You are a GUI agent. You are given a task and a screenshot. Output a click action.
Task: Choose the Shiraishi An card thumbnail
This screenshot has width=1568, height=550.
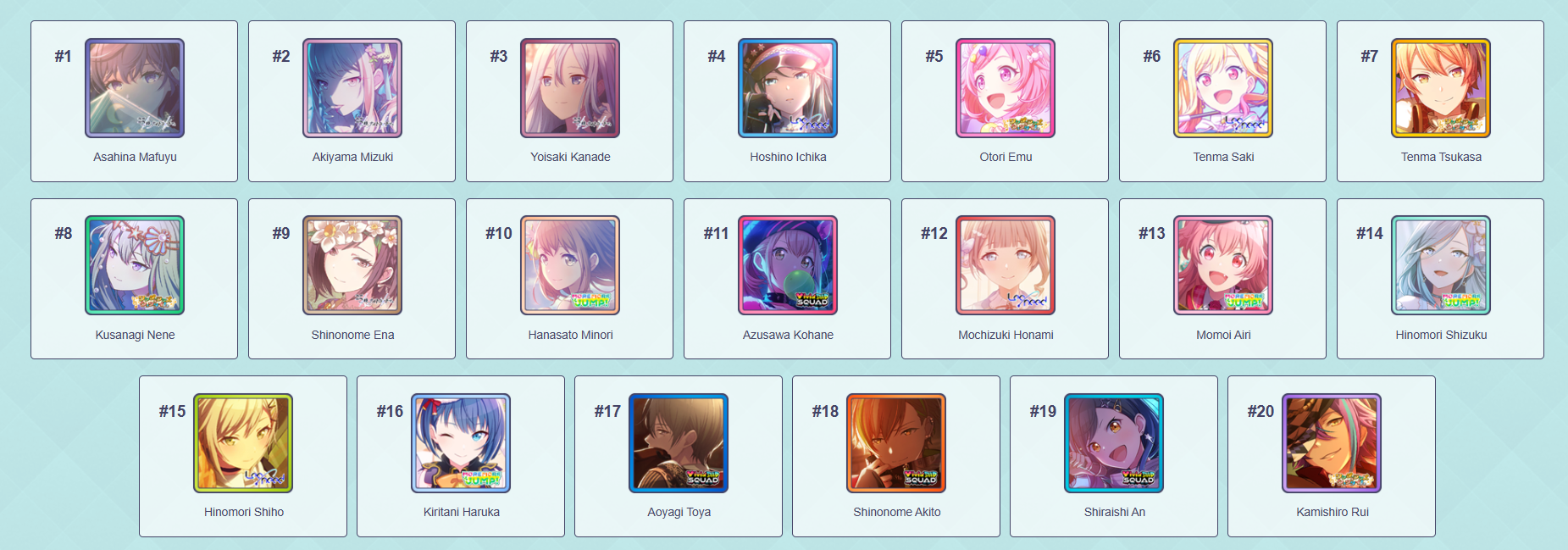(1114, 443)
